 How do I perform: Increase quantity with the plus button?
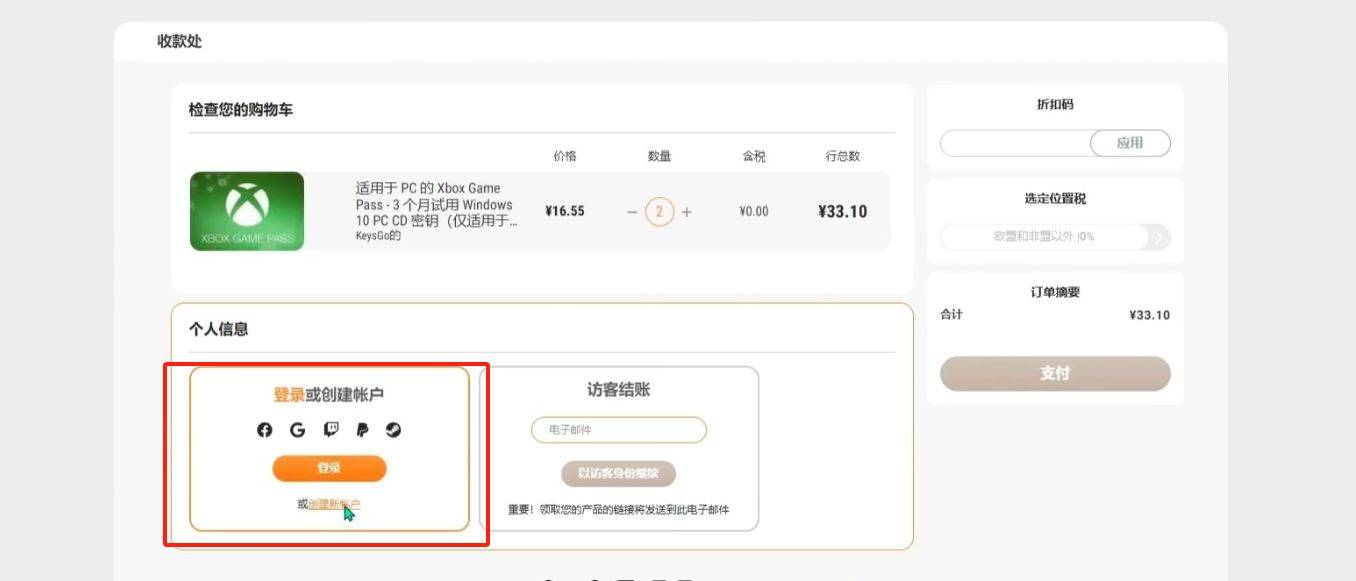click(686, 212)
